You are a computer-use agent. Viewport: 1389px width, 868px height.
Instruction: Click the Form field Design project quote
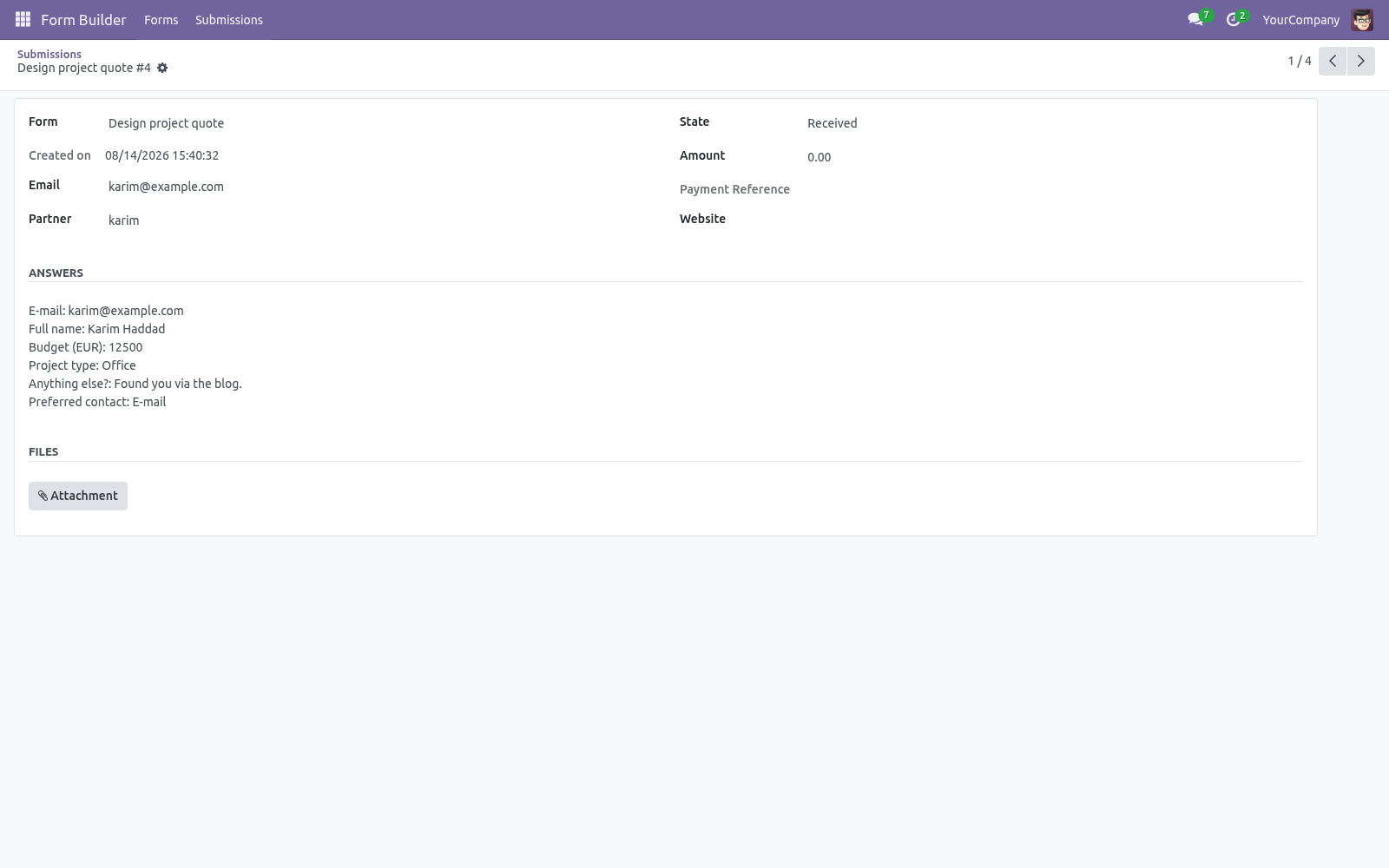tap(166, 123)
